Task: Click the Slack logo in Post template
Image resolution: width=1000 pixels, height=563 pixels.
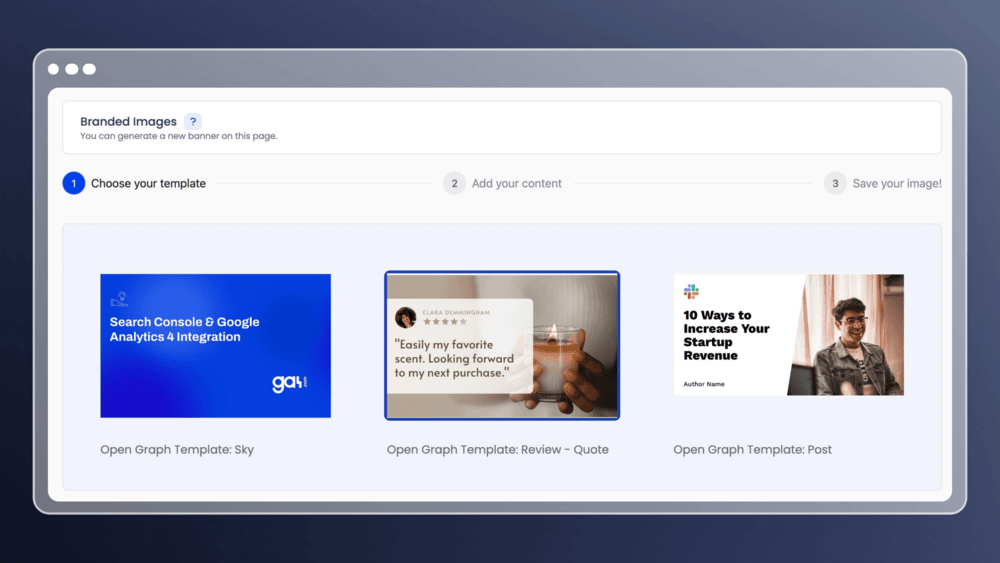Action: [691, 292]
